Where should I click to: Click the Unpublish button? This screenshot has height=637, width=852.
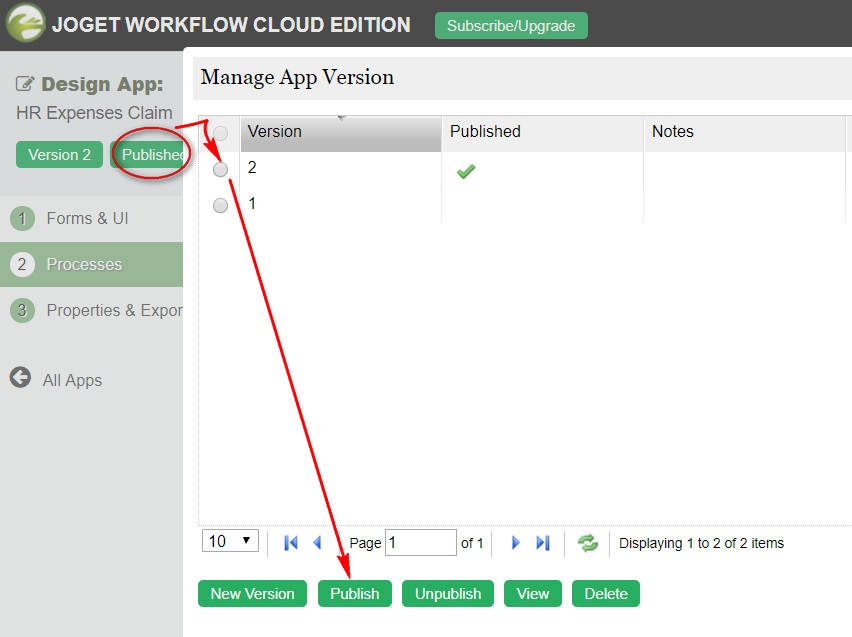(x=448, y=594)
